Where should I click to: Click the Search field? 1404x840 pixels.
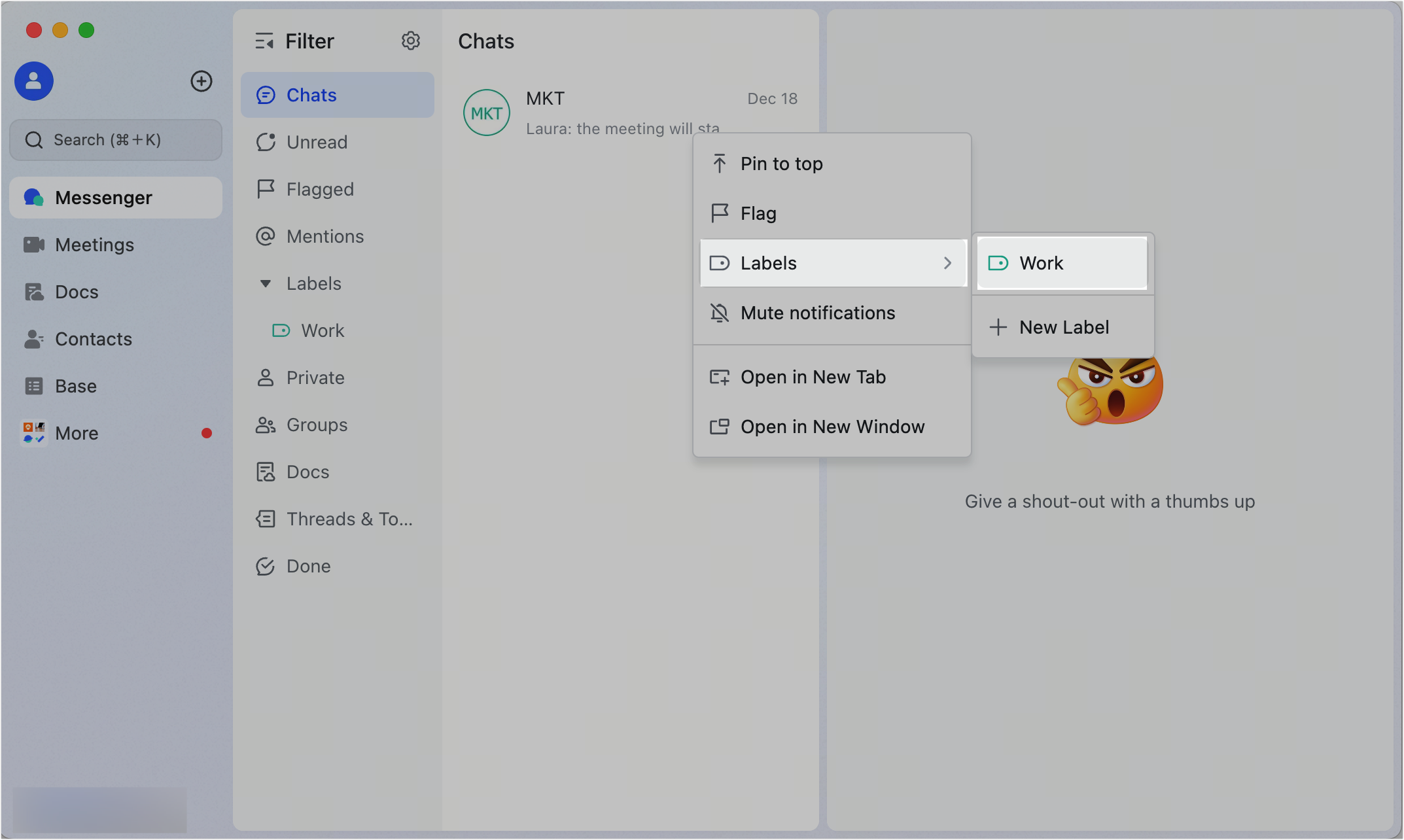click(x=116, y=140)
